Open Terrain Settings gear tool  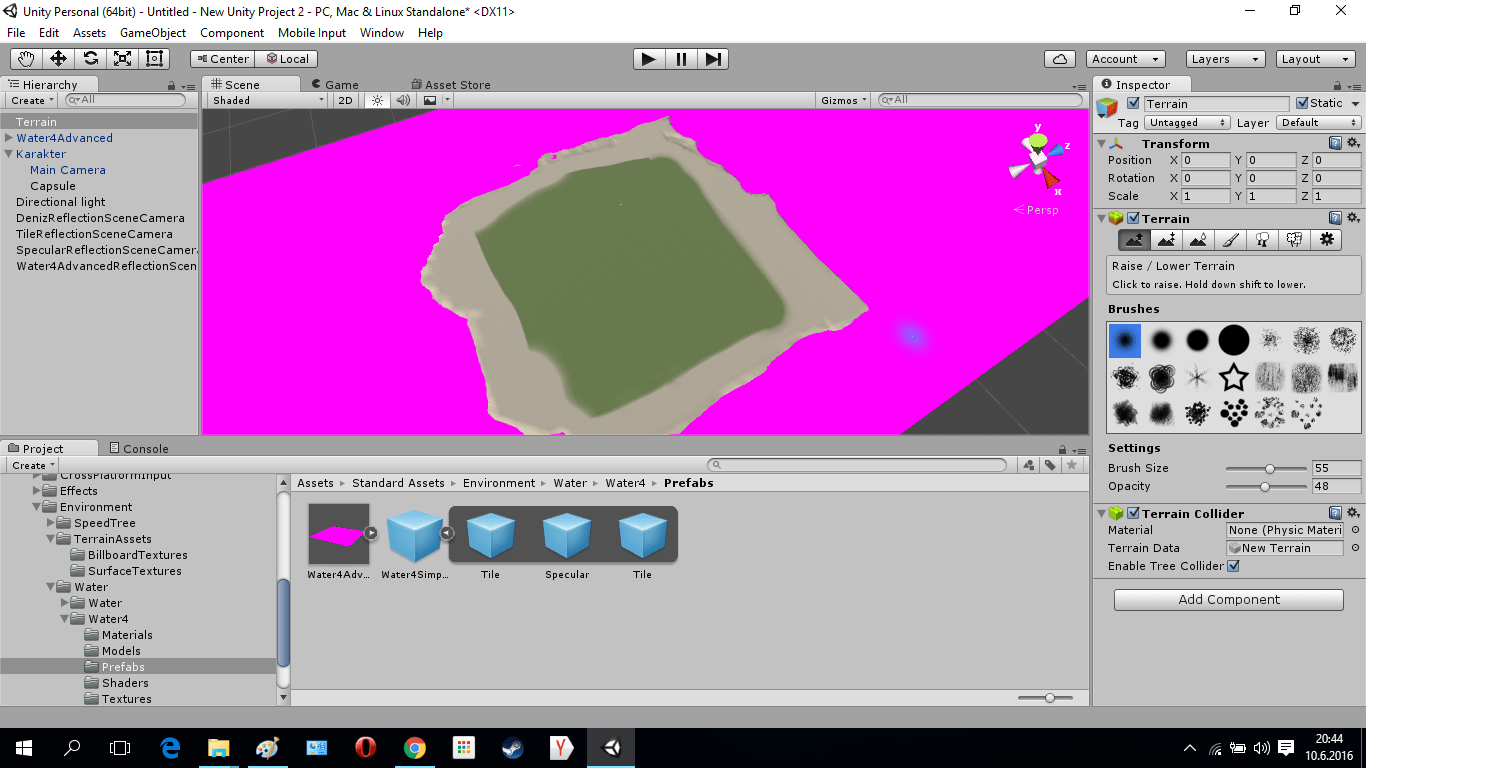tap(1327, 240)
